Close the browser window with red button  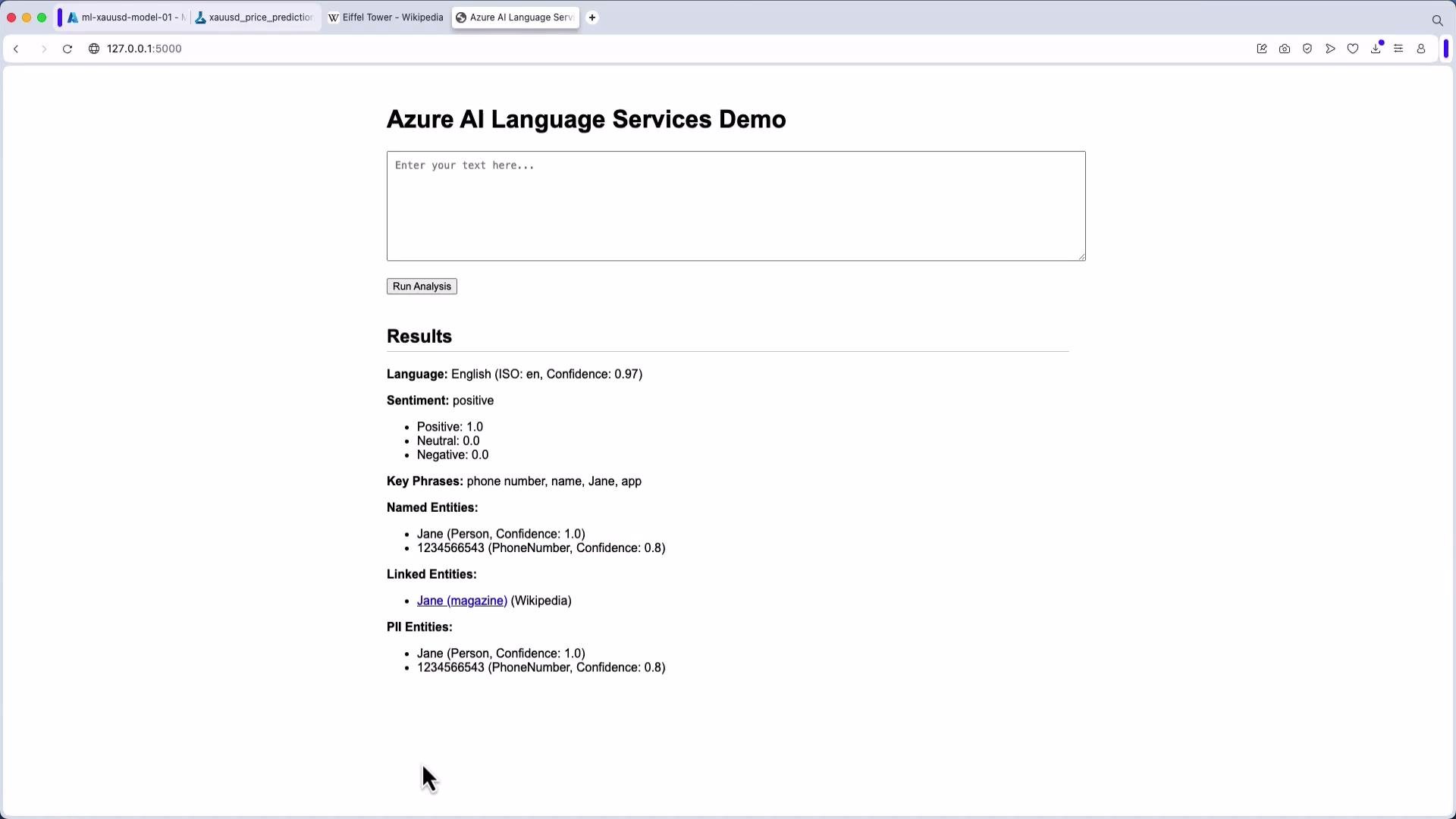pos(11,17)
